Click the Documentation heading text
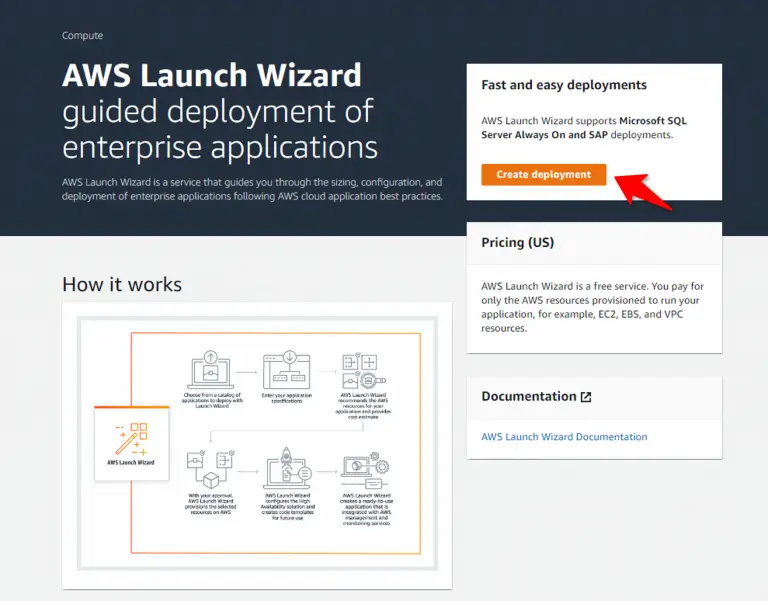This screenshot has height=601, width=768. [x=528, y=396]
